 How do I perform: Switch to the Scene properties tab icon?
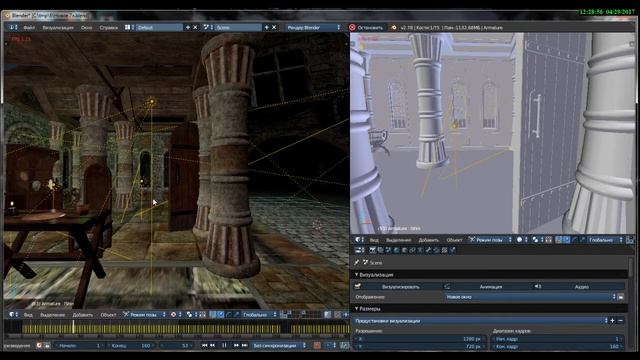(x=388, y=250)
